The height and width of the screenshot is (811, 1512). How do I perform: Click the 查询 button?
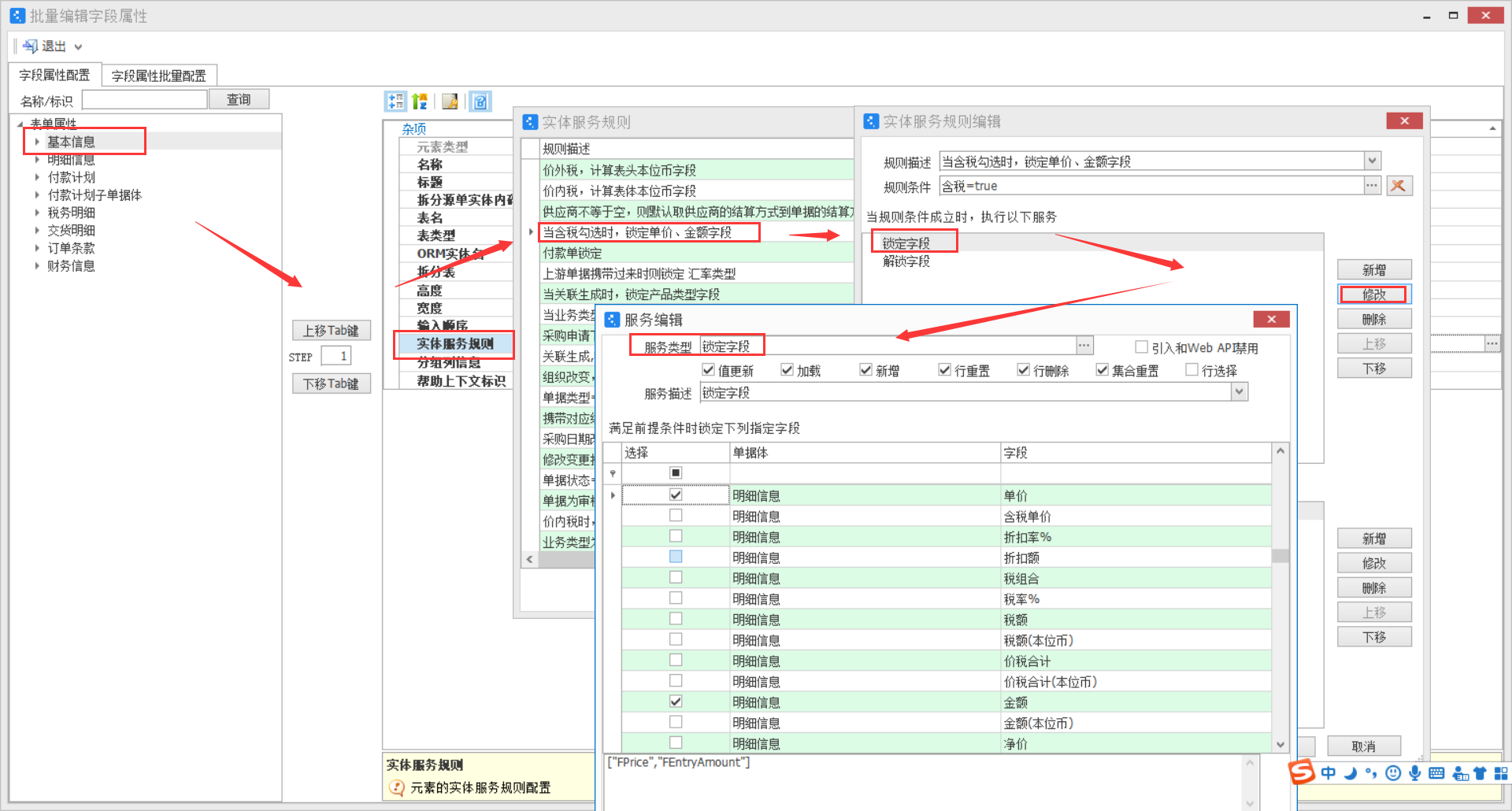click(239, 99)
